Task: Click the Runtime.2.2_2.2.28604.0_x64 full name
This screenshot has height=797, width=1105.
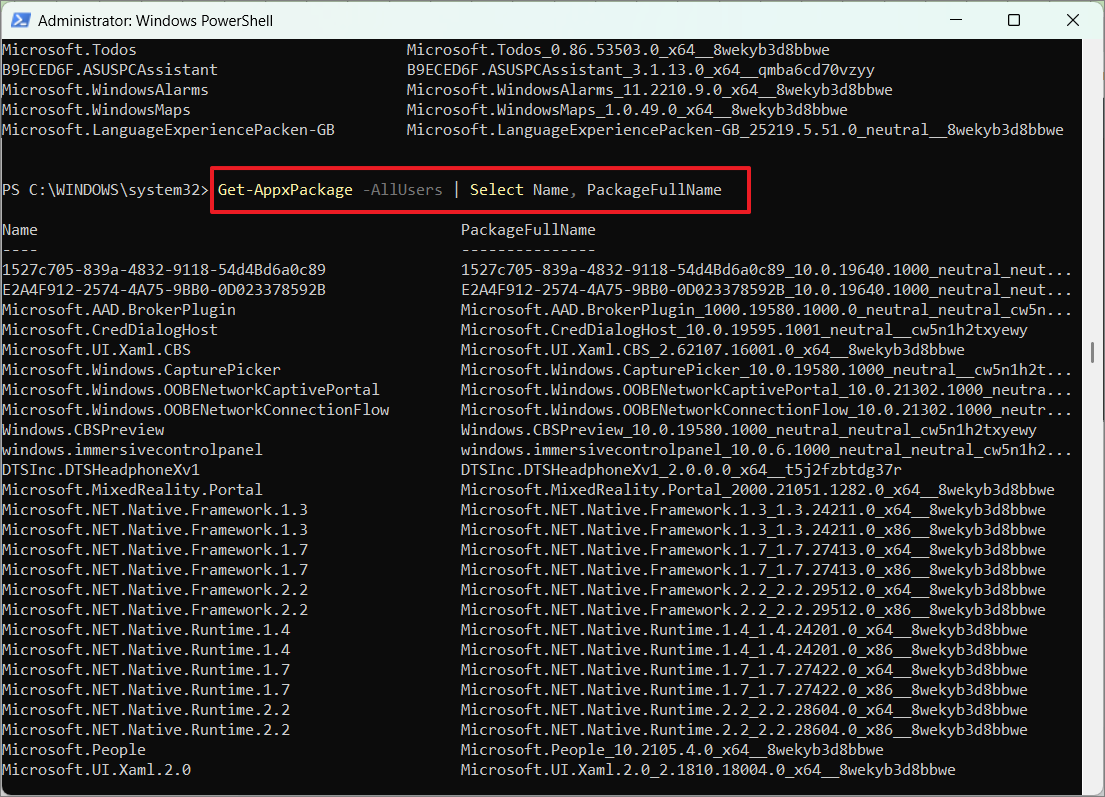Action: pos(744,710)
